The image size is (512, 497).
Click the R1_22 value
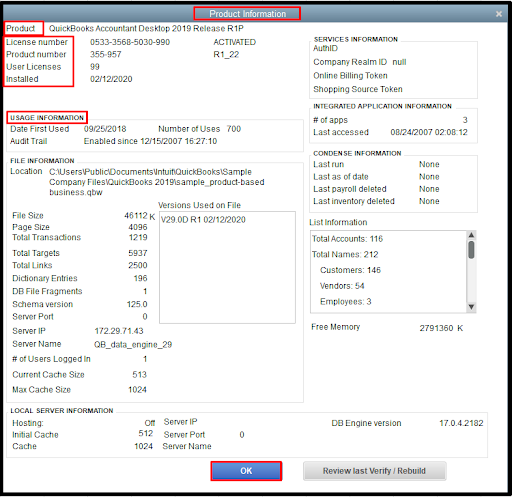pyautogui.click(x=226, y=54)
